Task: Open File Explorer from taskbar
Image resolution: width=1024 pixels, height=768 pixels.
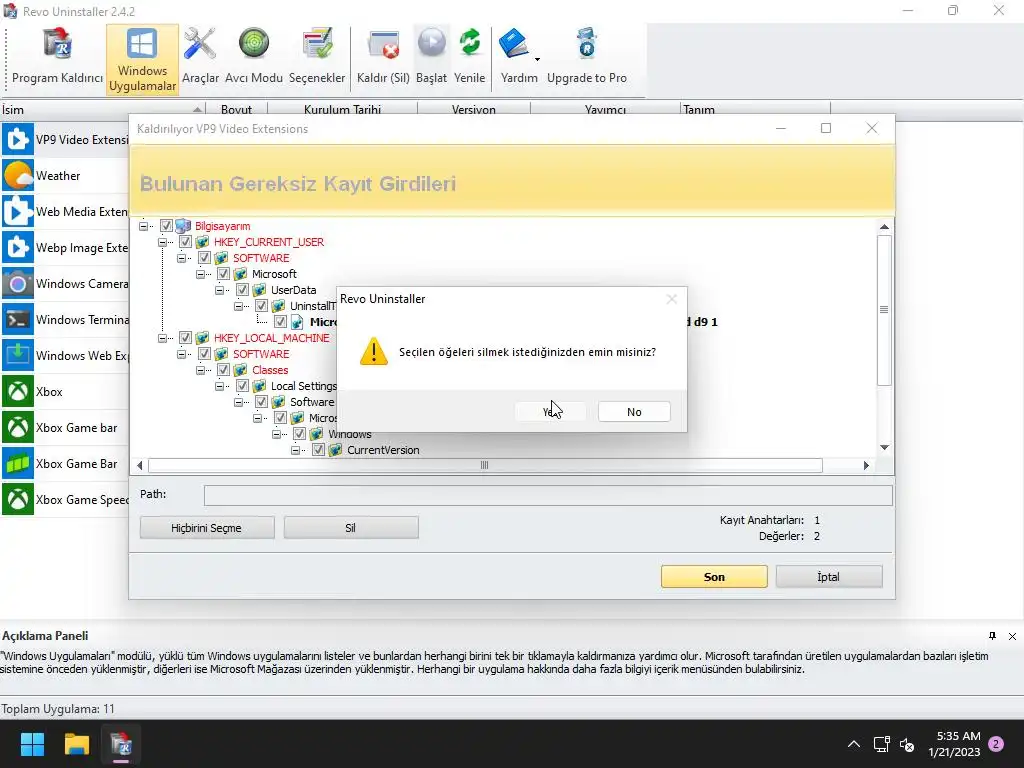Action: [x=76, y=744]
